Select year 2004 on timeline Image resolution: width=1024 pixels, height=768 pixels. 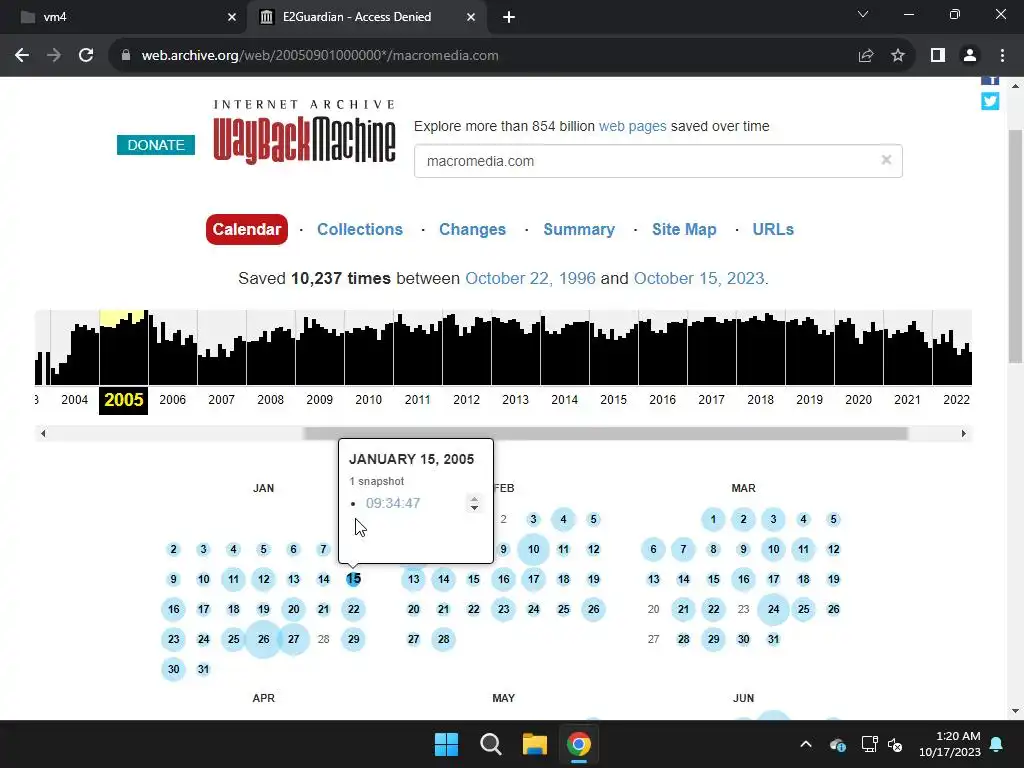pos(74,400)
